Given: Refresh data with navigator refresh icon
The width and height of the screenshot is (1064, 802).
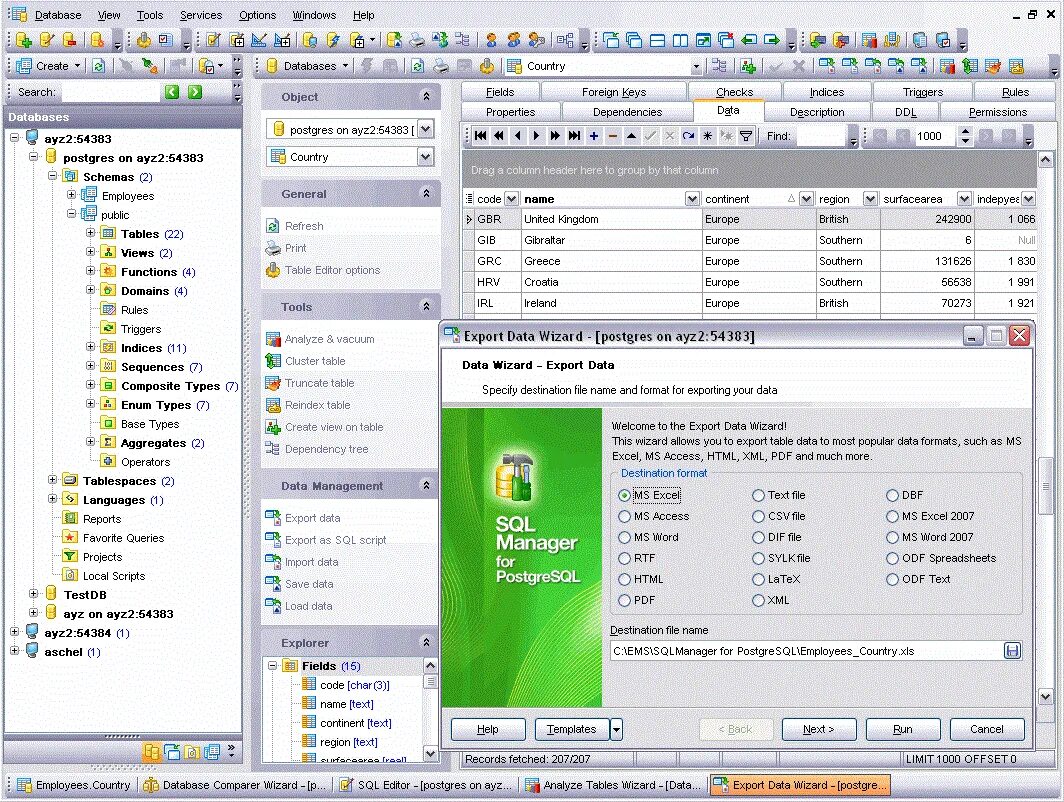Looking at the screenshot, I should tap(688, 136).
